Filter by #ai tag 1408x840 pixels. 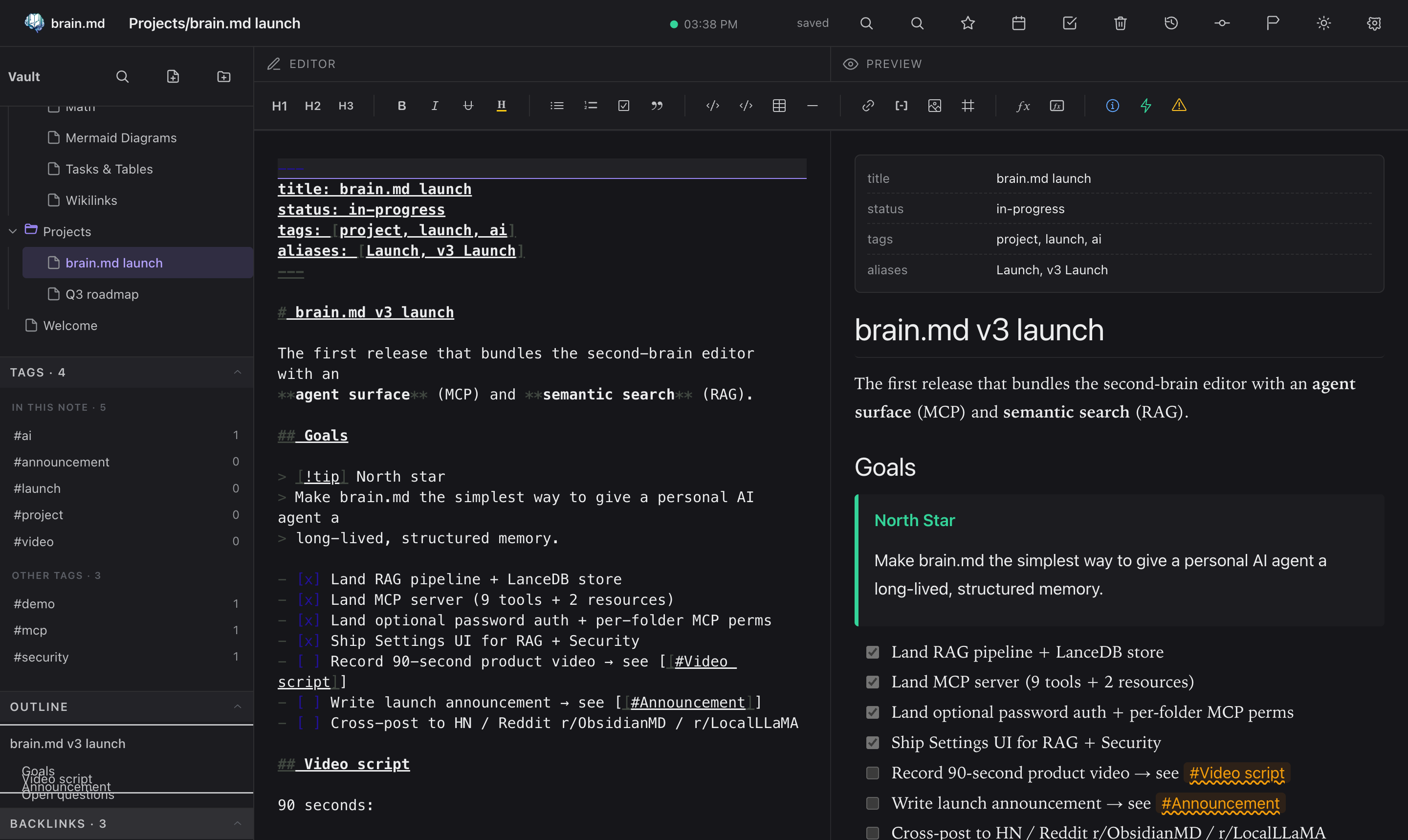126,435
